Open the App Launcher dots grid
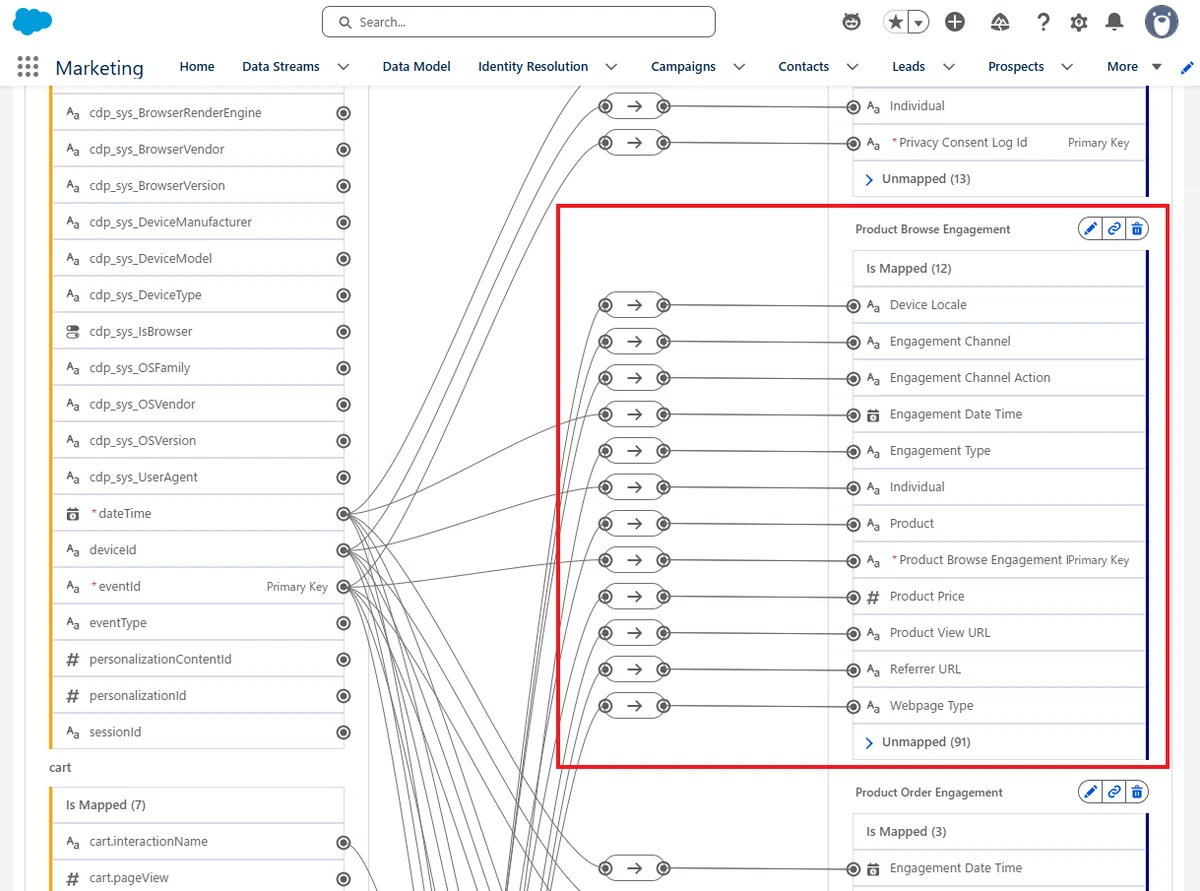1200x891 pixels. point(28,67)
